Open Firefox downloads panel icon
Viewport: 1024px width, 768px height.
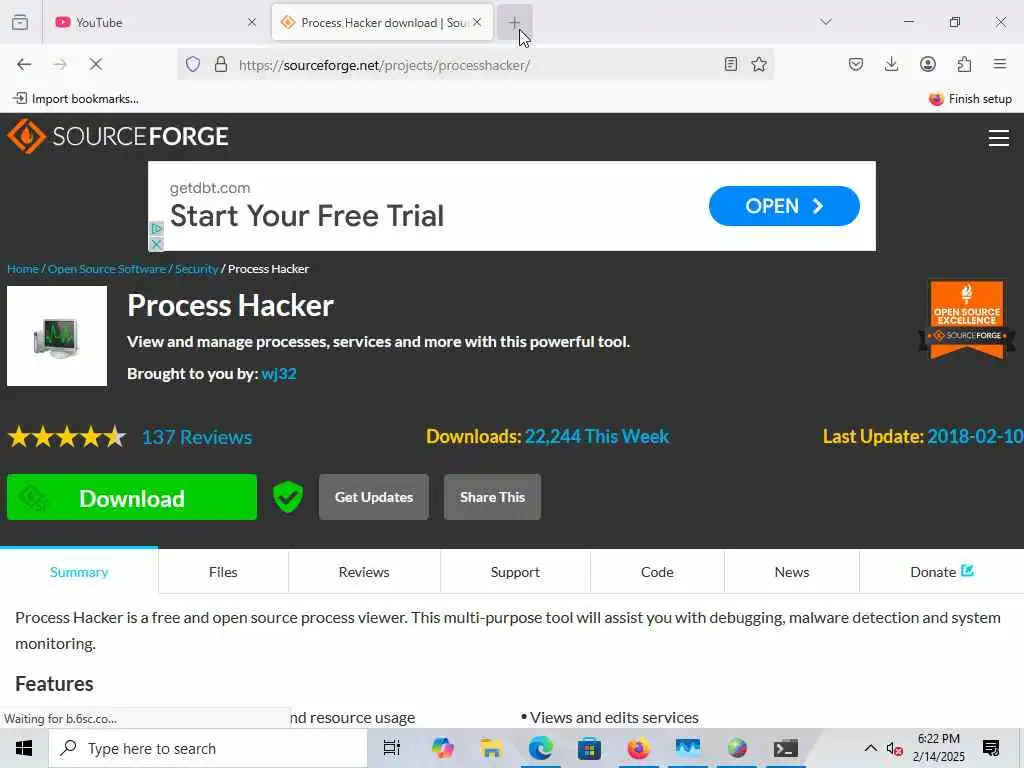click(x=891, y=64)
